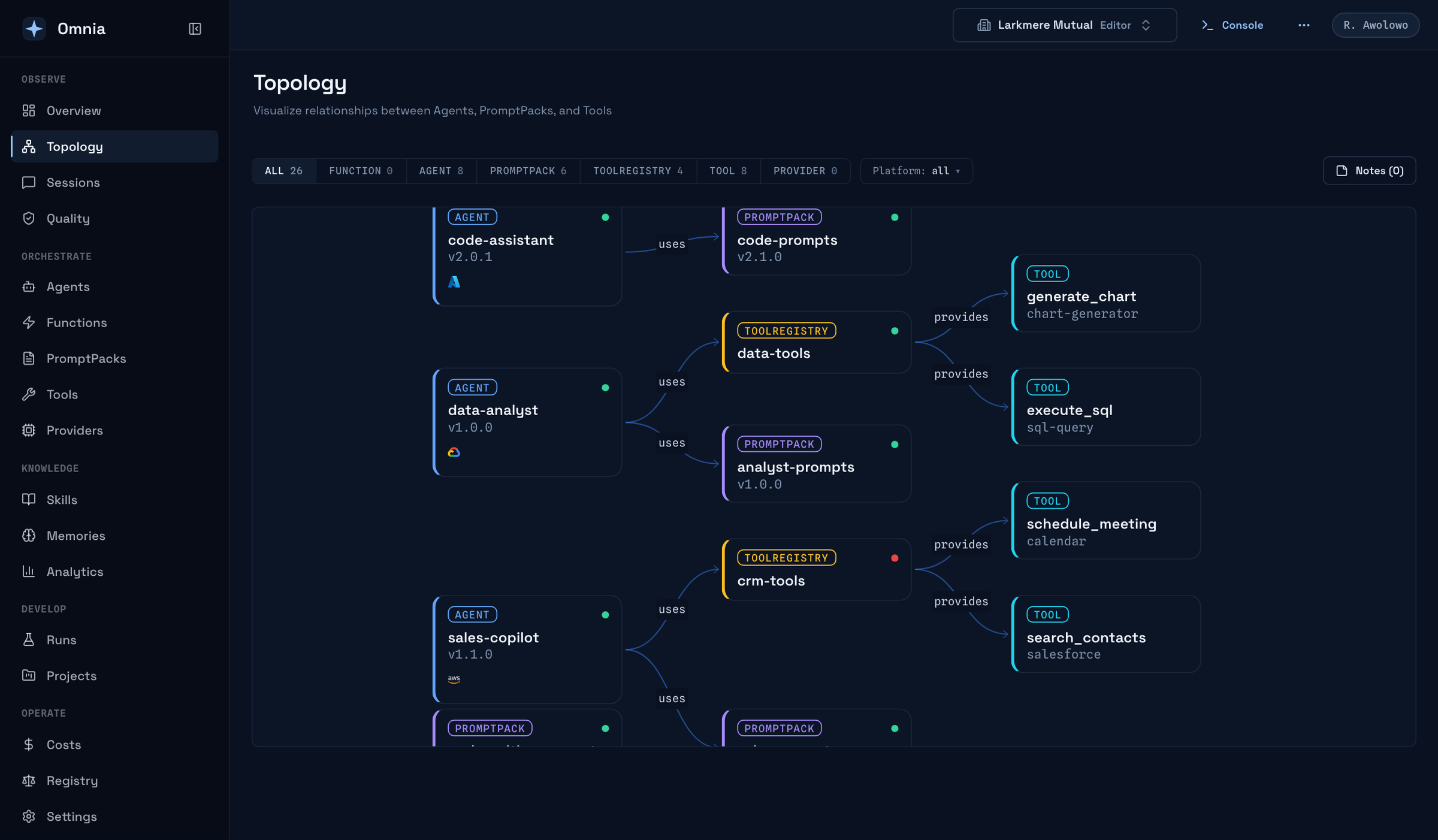Select the execute_sql tool node

(1106, 407)
